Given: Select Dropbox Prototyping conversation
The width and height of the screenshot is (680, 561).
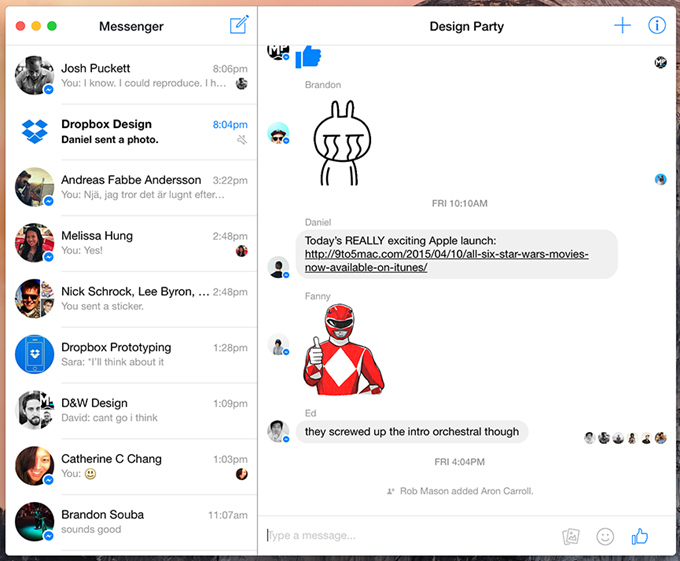Looking at the screenshot, I should coord(131,355).
